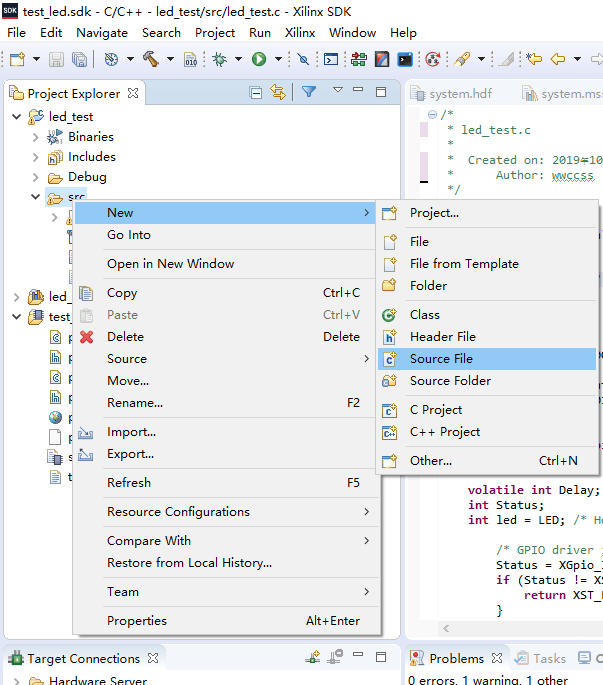Open the Back navigation history dropdown
The height and width of the screenshot is (685, 603).
[577, 59]
